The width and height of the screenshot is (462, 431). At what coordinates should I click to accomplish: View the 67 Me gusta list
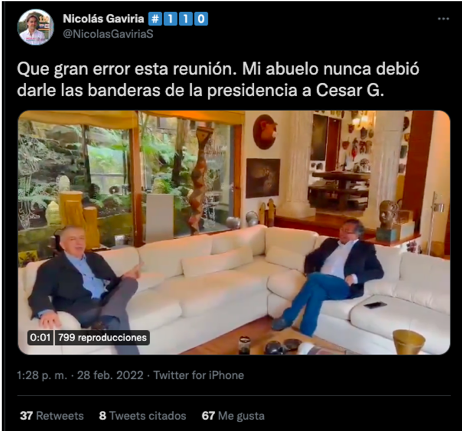[233, 416]
